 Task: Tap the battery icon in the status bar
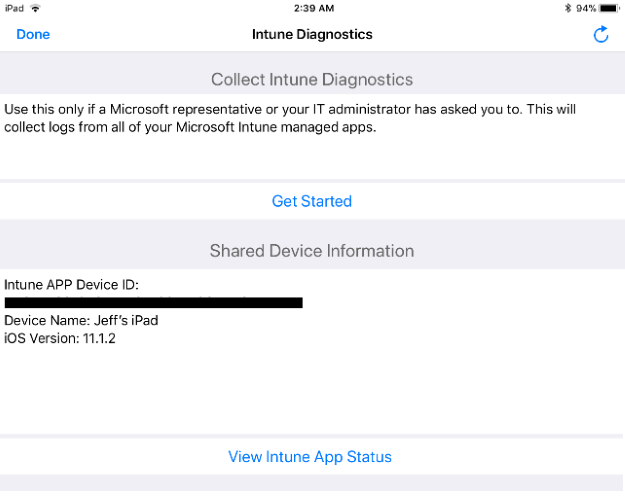(x=610, y=8)
